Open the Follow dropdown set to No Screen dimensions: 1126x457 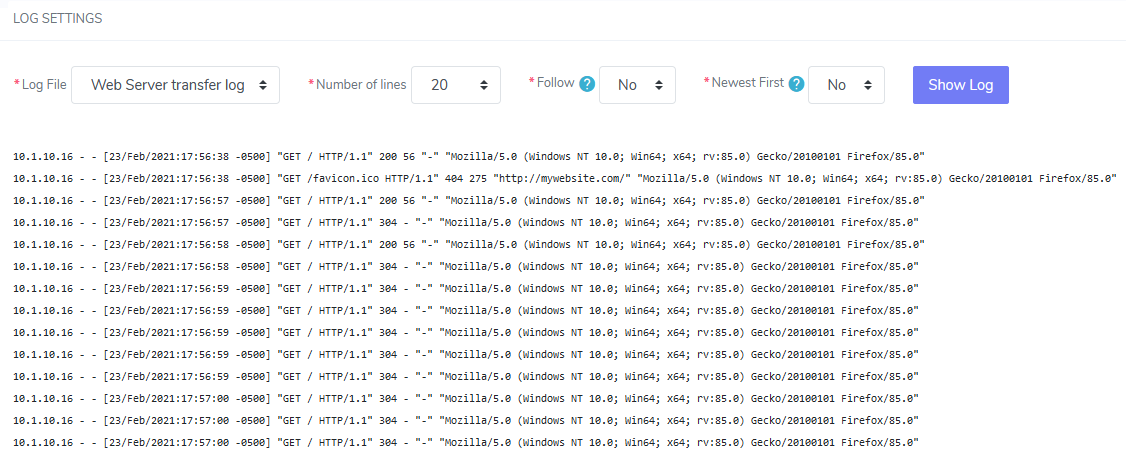coord(637,85)
